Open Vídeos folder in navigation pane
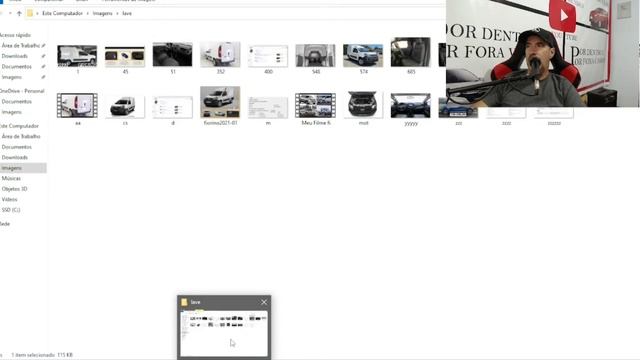The image size is (640, 360). pyautogui.click(x=9, y=200)
